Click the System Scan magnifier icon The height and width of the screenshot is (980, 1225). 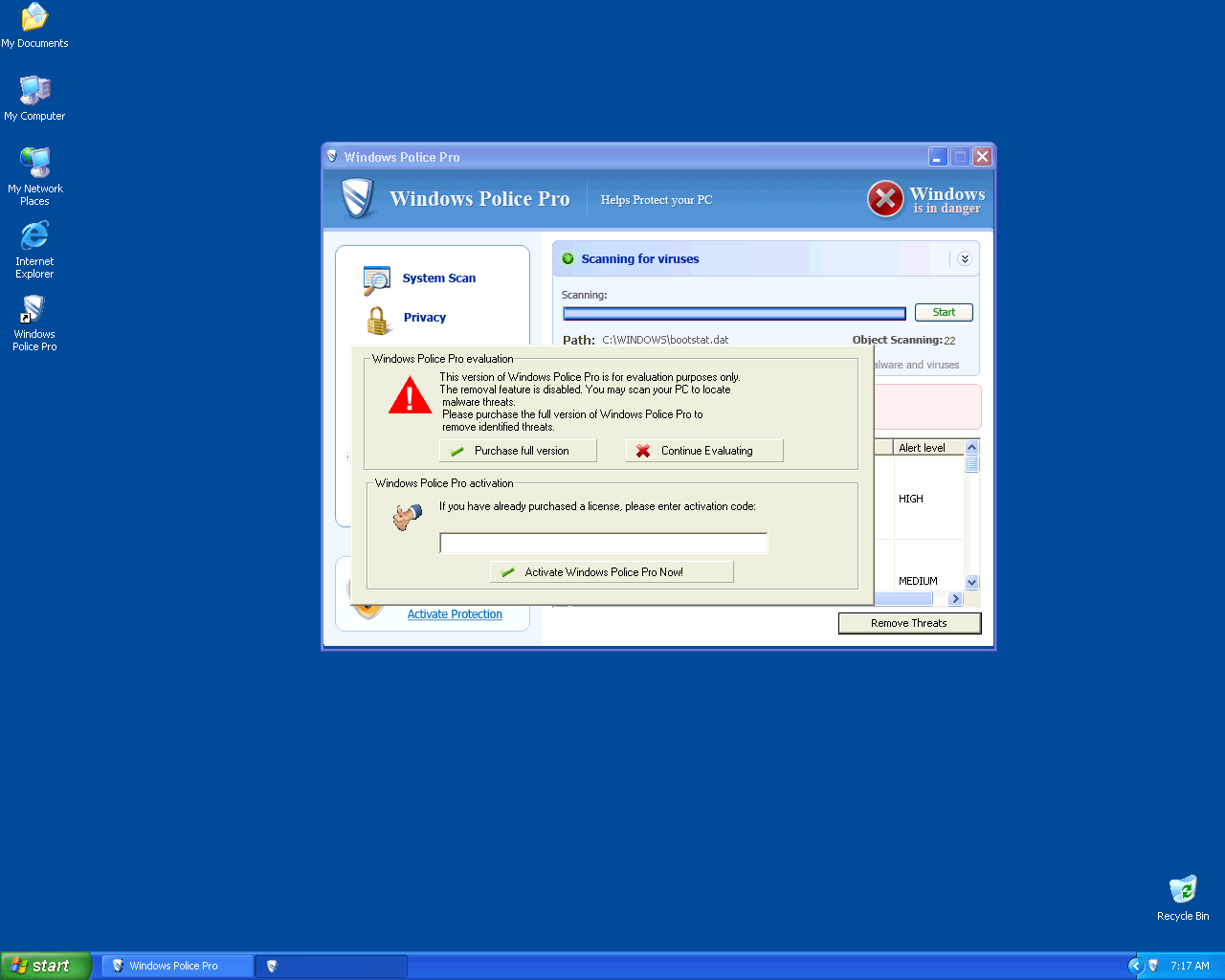[376, 279]
